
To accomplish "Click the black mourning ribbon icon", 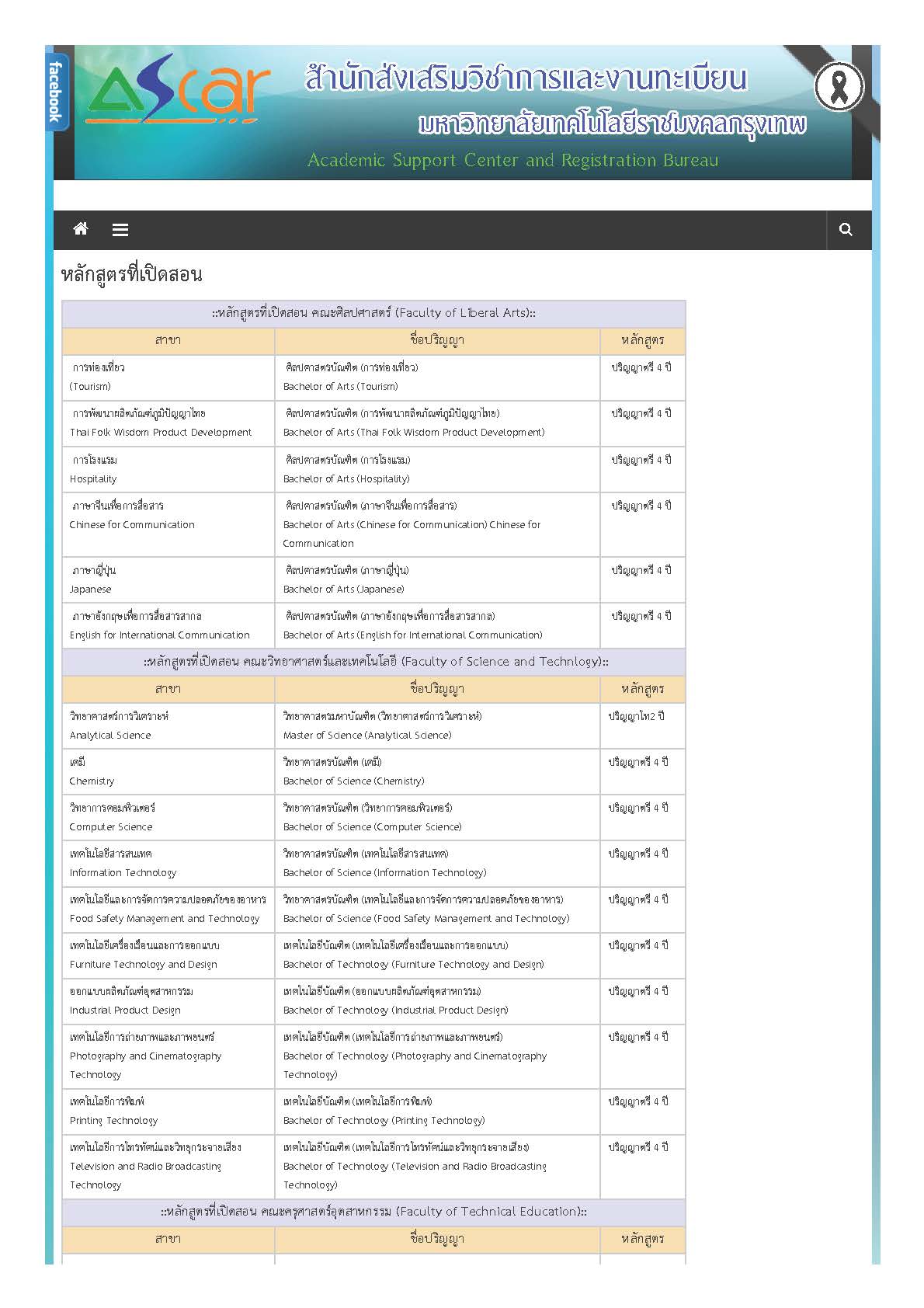I will [x=839, y=86].
